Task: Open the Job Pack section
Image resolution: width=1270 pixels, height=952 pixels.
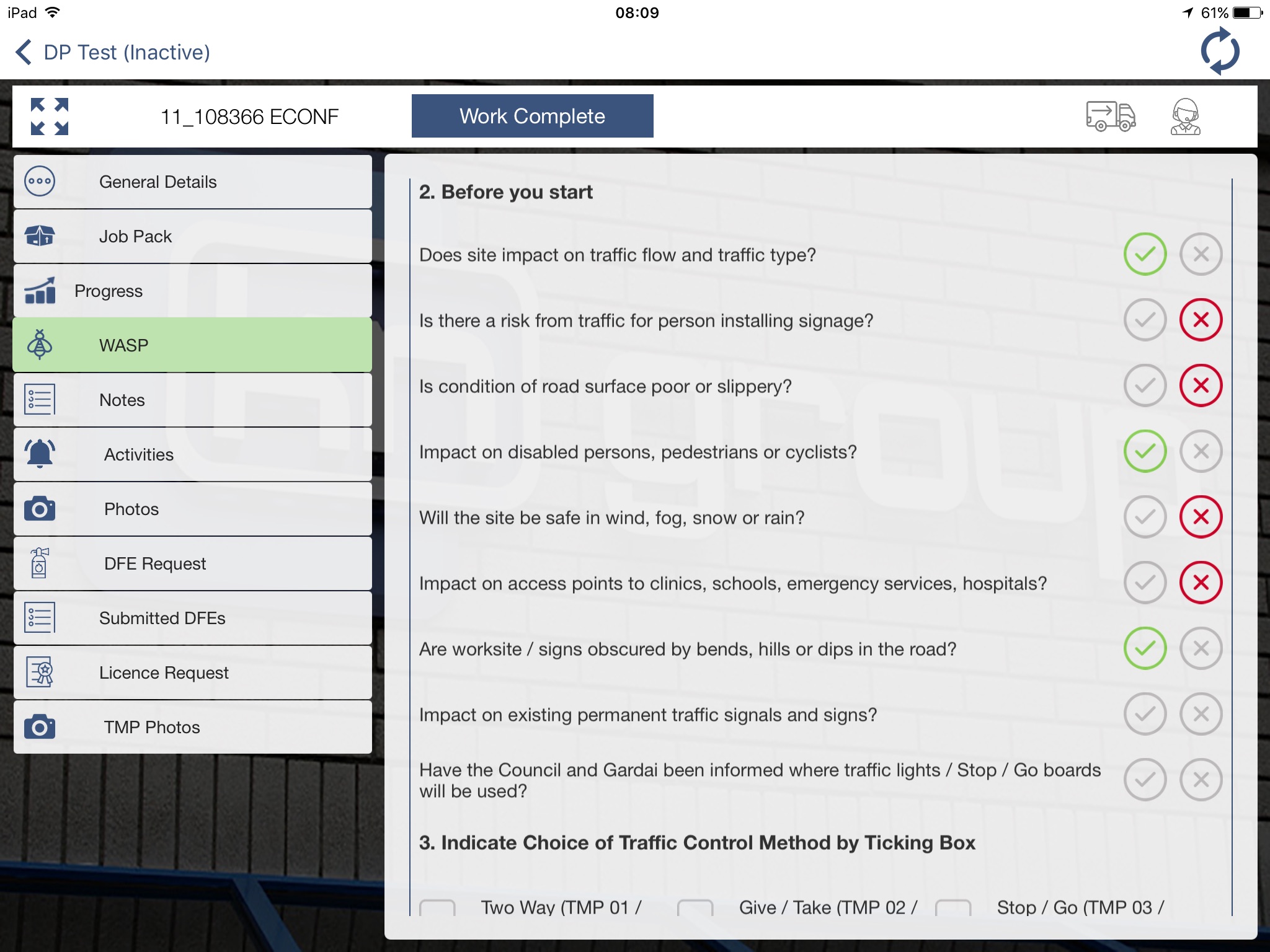Action: coord(190,236)
